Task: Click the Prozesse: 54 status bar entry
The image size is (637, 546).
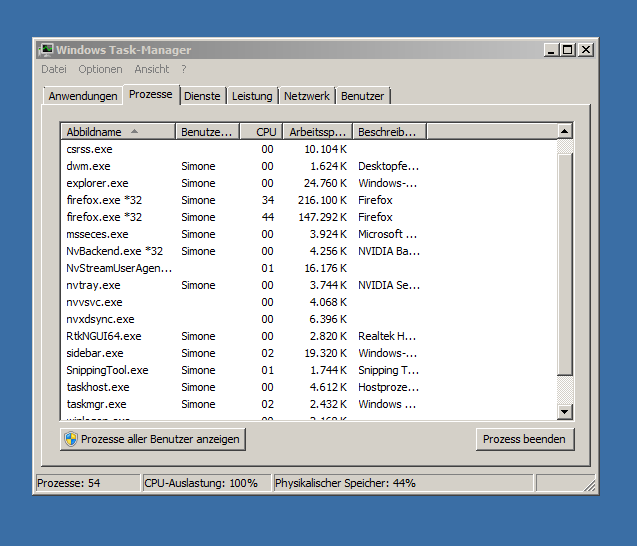Action: point(88,483)
